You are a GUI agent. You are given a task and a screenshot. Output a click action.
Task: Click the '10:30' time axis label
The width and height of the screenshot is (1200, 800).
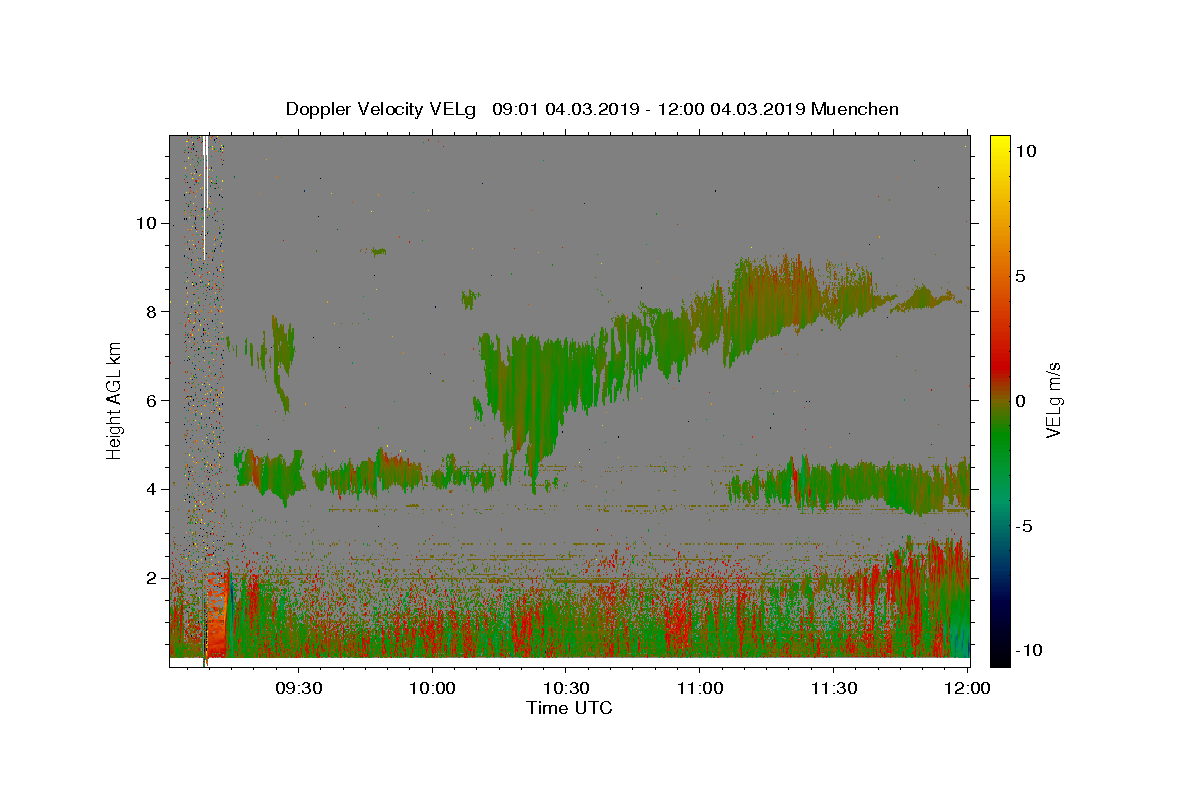click(566, 689)
